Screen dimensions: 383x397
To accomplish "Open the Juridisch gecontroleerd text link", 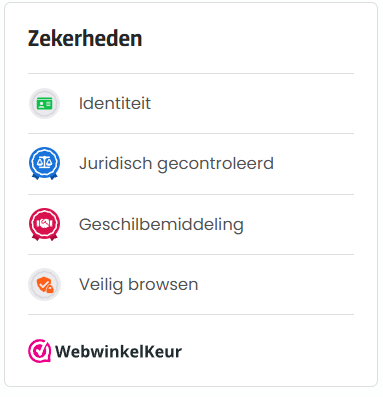I will click(176, 164).
